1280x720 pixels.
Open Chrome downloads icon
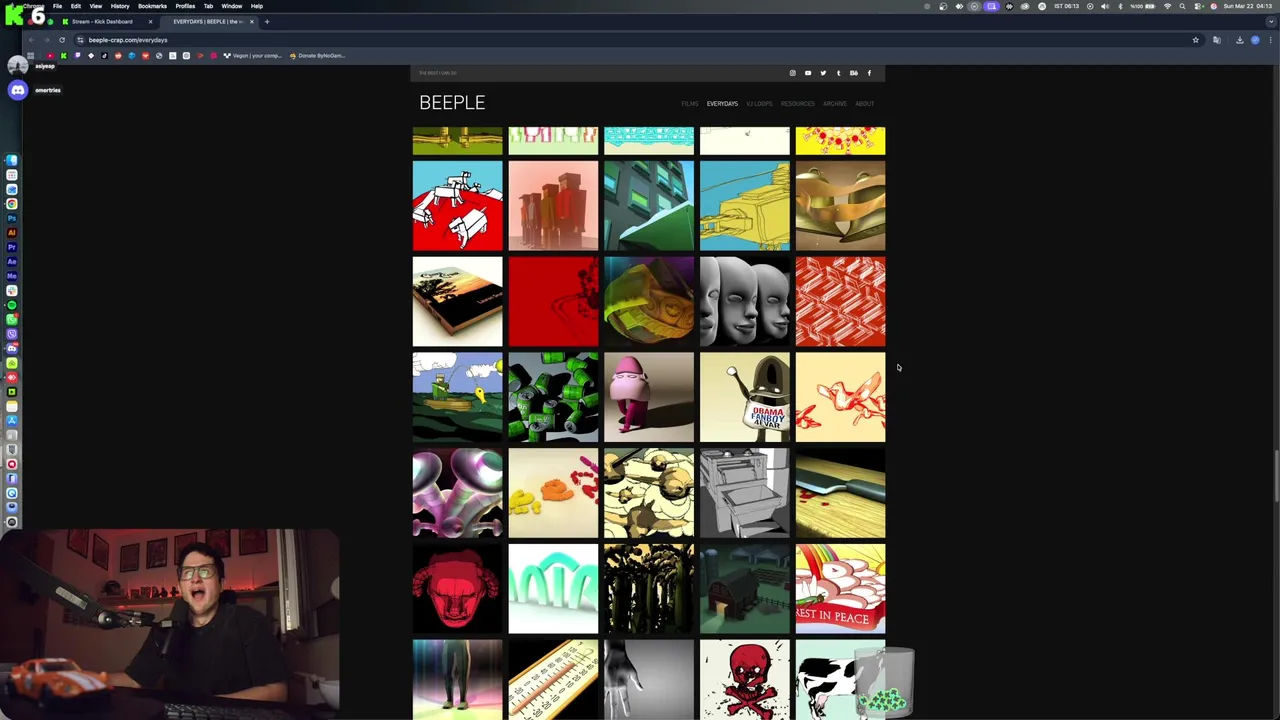tap(1239, 40)
